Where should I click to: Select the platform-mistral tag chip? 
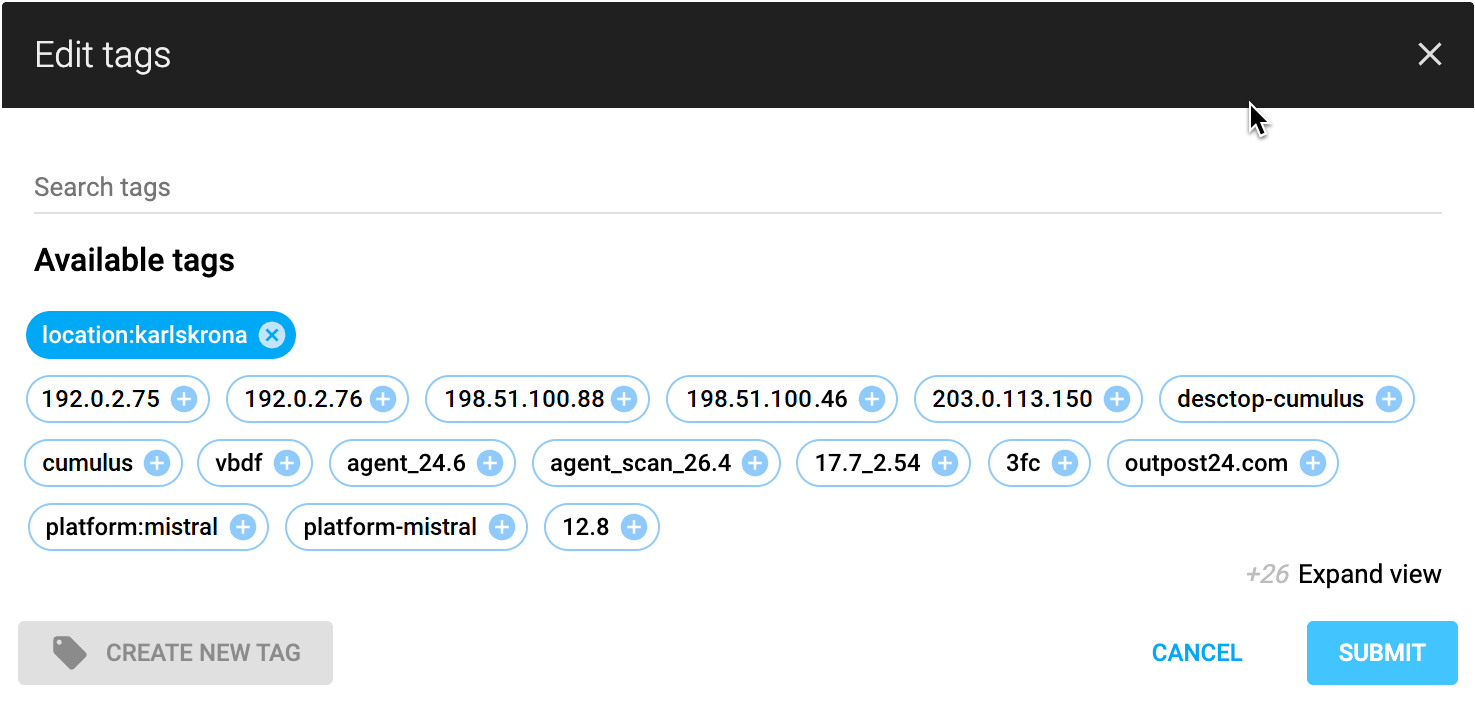click(390, 528)
